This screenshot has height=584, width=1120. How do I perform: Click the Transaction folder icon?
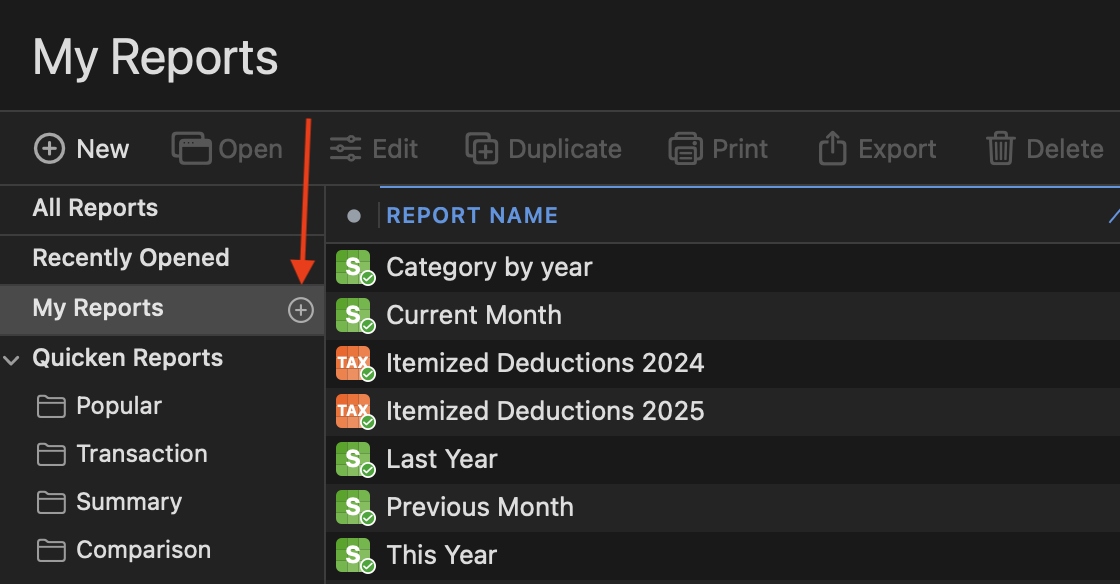[x=51, y=455]
